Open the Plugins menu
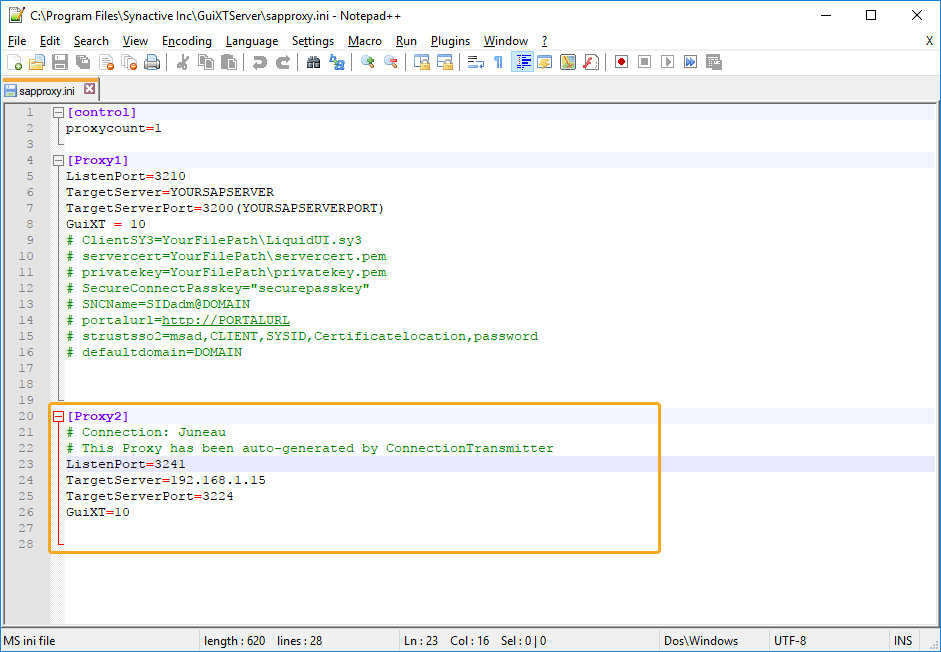Viewport: 941px width, 652px height. coord(450,41)
